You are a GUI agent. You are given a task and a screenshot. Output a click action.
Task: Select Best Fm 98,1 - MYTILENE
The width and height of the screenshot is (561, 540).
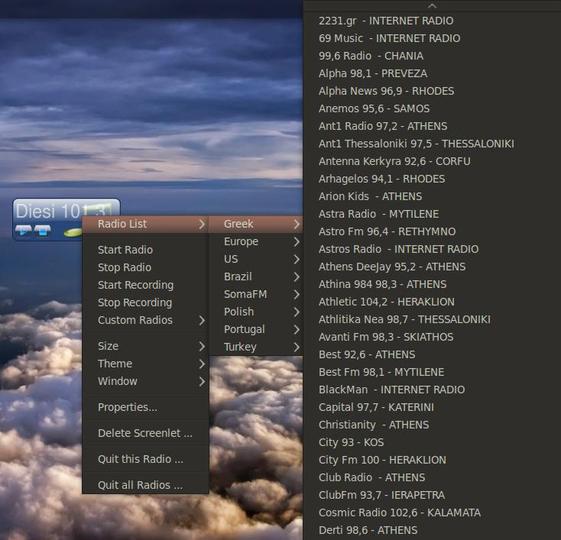tap(432, 372)
